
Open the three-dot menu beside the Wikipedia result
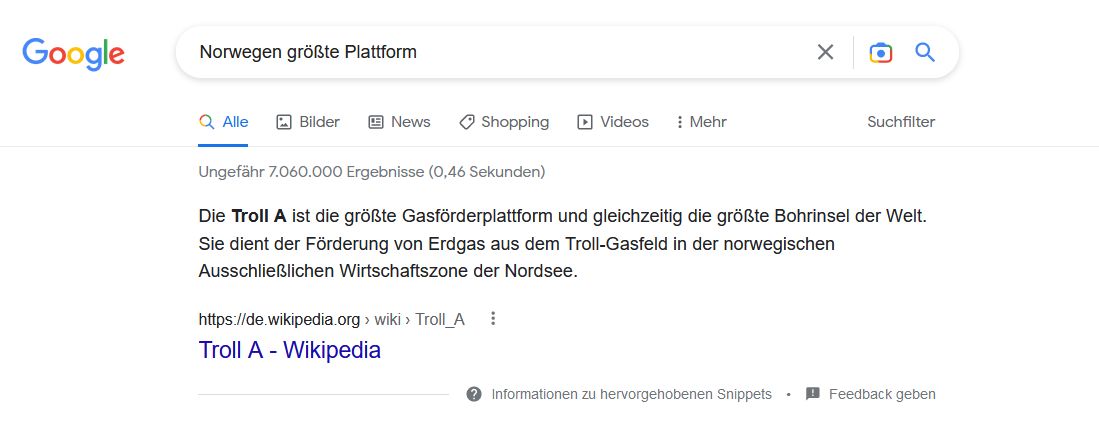(x=492, y=320)
